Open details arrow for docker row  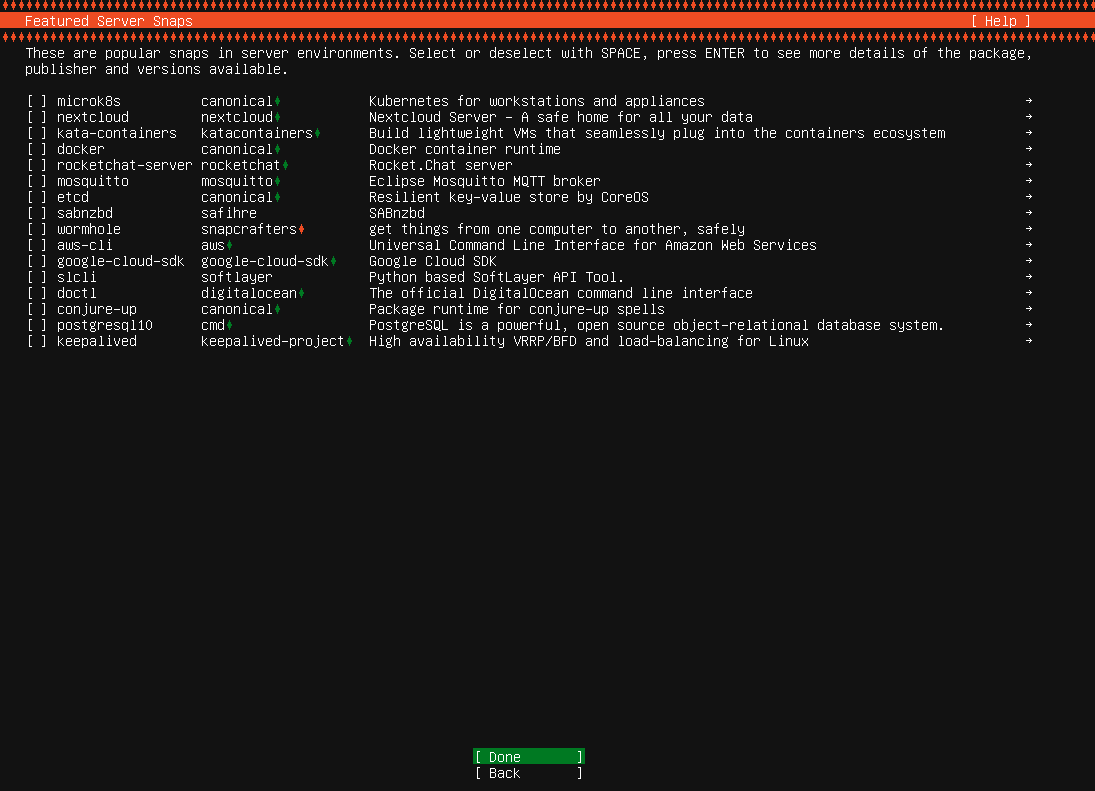point(1029,149)
